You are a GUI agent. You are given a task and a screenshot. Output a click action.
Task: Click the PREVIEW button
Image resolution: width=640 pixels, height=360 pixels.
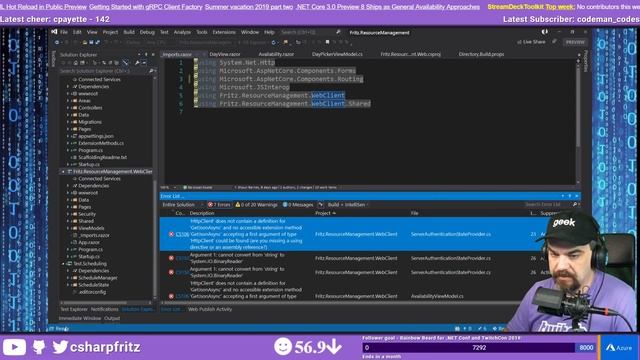[575, 42]
